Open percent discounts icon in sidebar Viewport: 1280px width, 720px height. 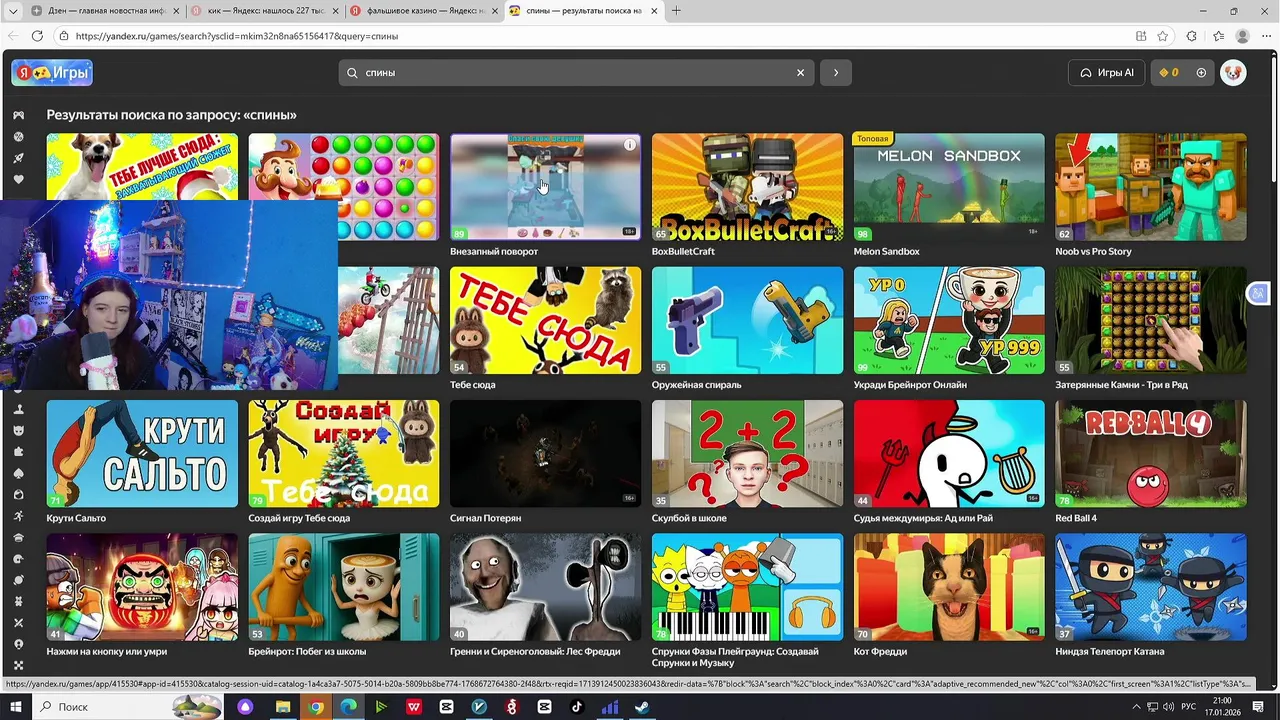18,137
